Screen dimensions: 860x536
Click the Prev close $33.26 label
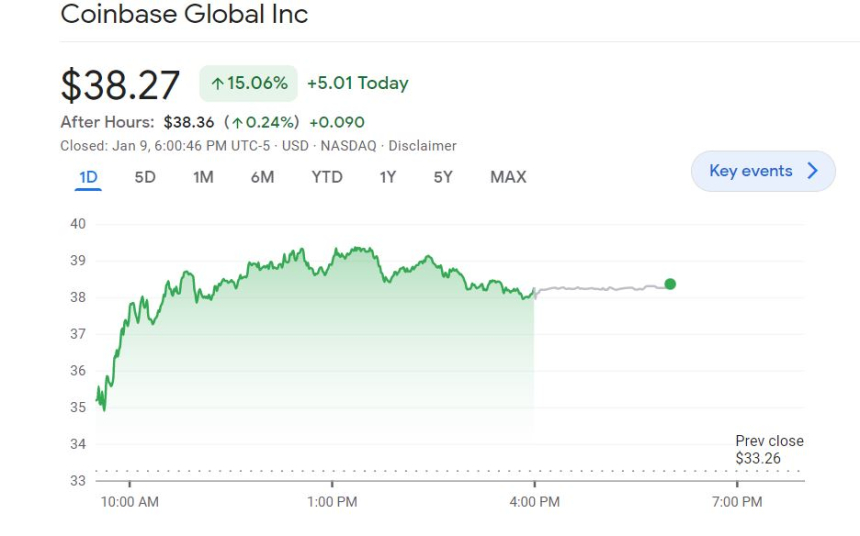click(768, 450)
